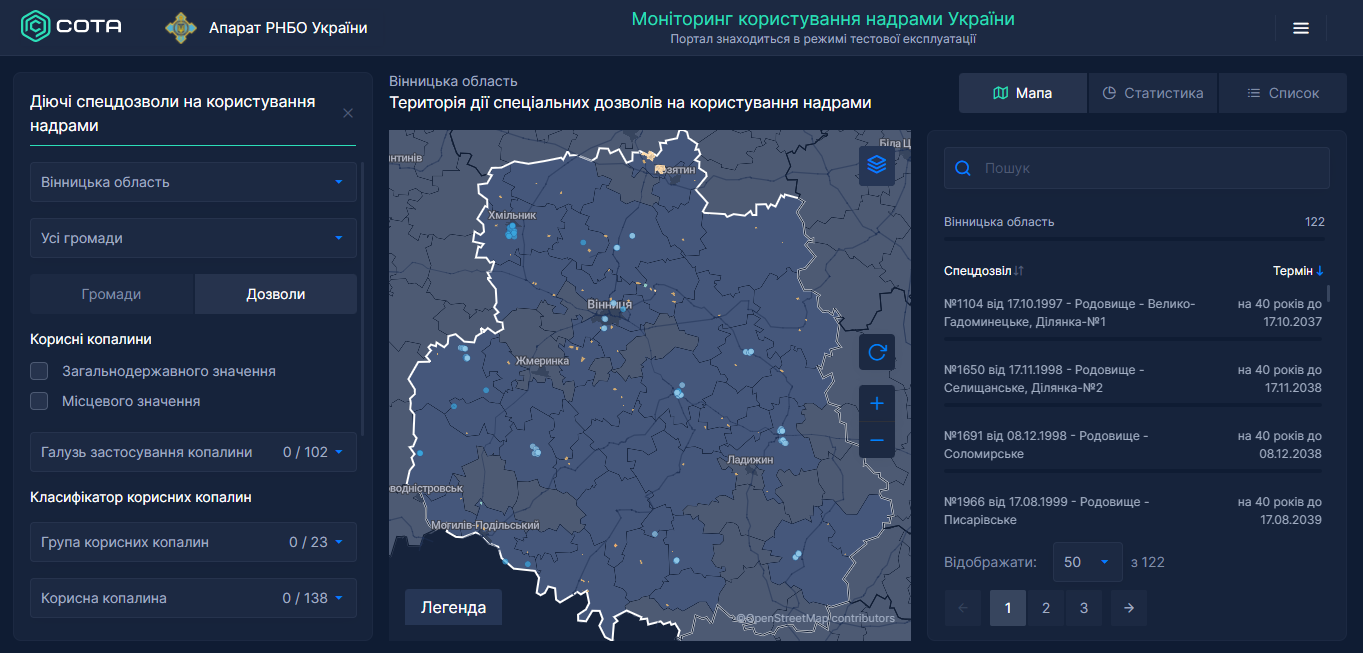This screenshot has height=653, width=1363.
Task: Sort by Термін arrow
Action: click(x=1320, y=271)
